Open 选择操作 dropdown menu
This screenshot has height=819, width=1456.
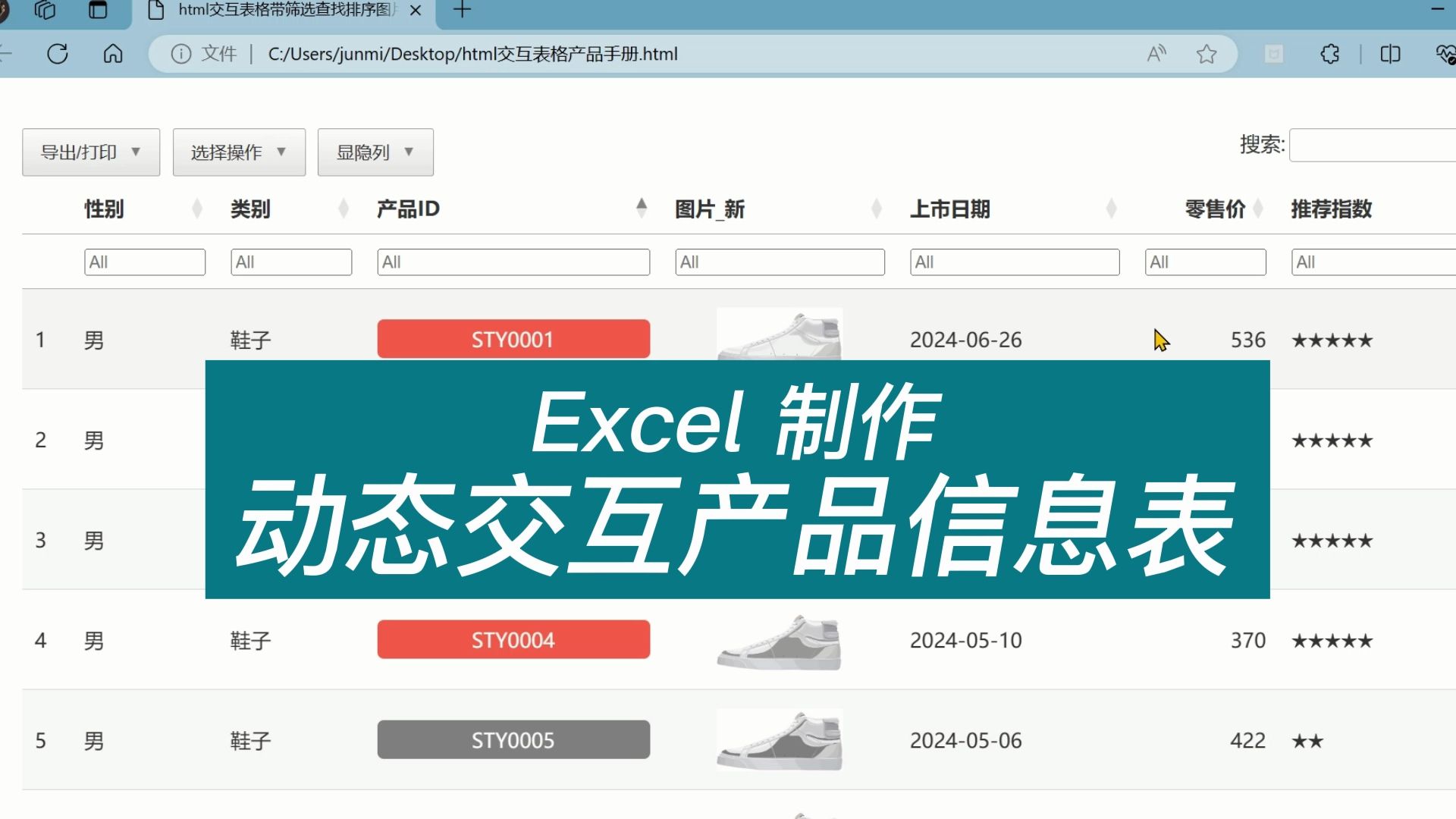click(239, 150)
